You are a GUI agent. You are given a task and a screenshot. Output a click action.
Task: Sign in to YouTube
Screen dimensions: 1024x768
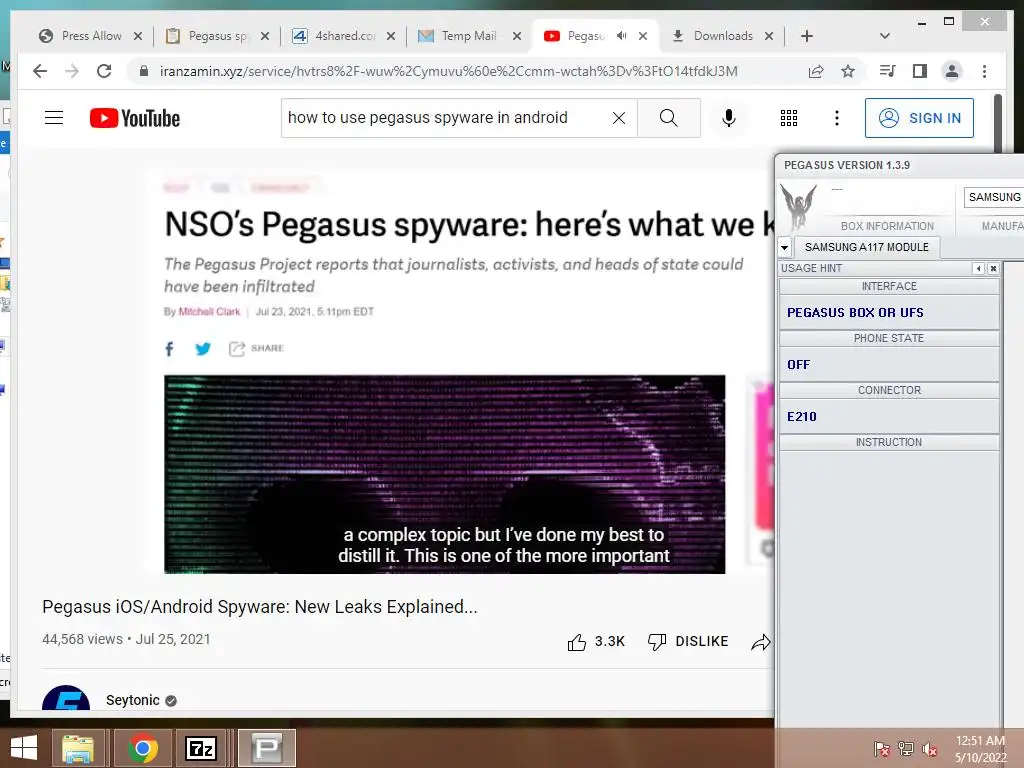click(919, 118)
